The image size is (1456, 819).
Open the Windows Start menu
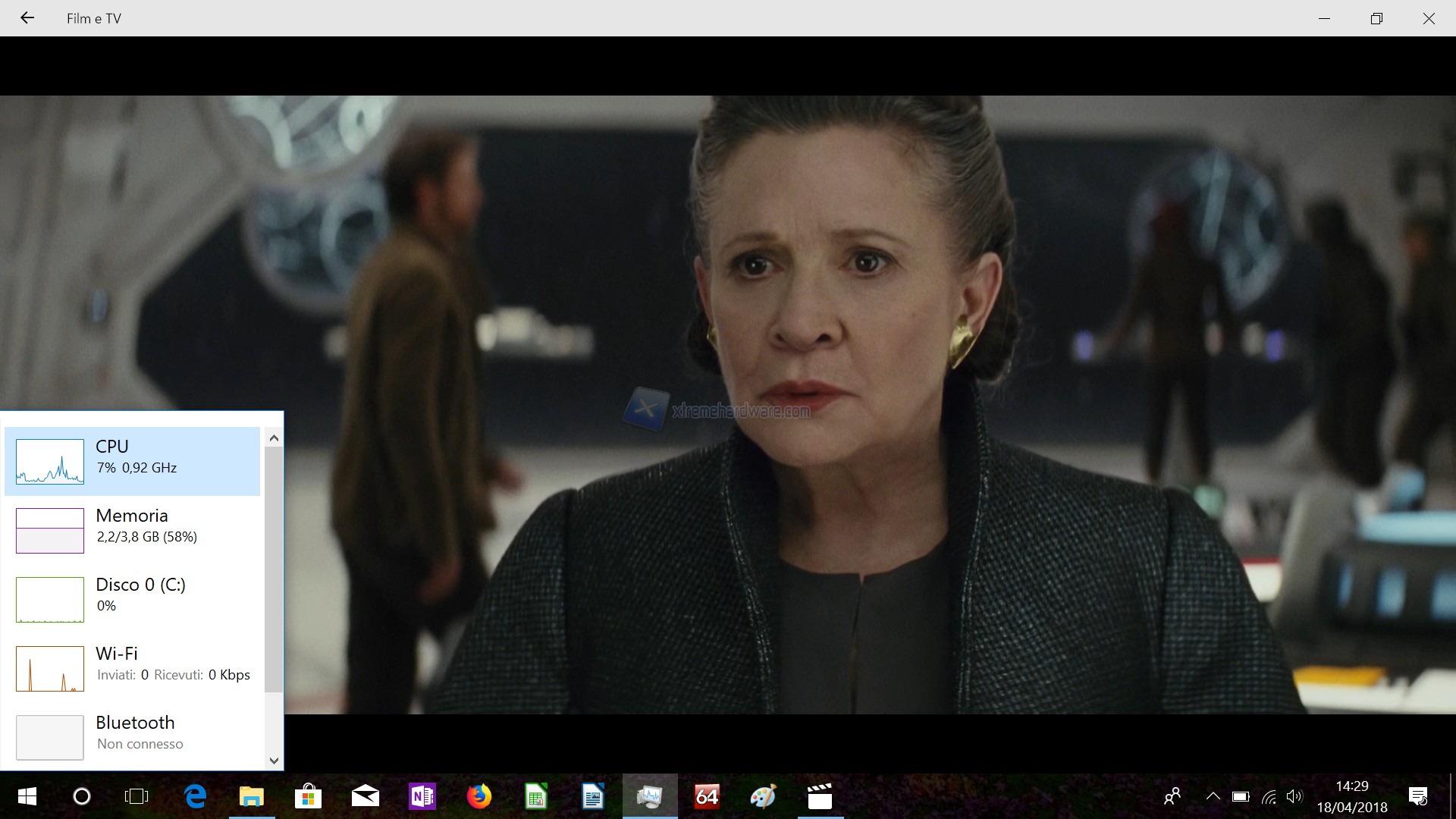tap(27, 796)
